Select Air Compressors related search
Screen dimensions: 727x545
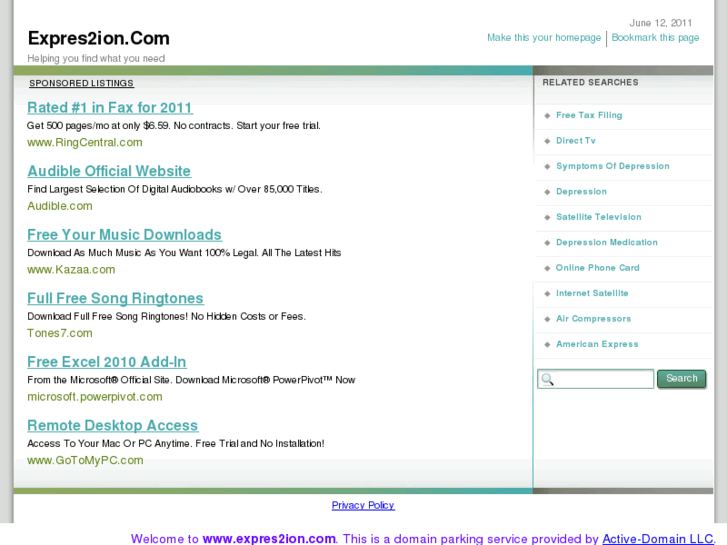593,319
